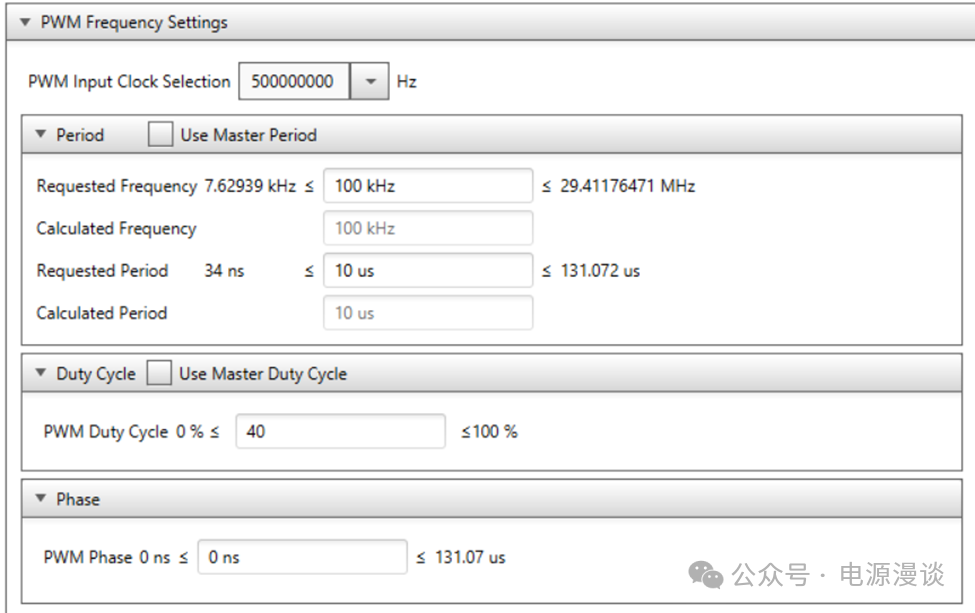Click the PWM Input Clock value field
The image size is (975, 613).
tap(294, 82)
